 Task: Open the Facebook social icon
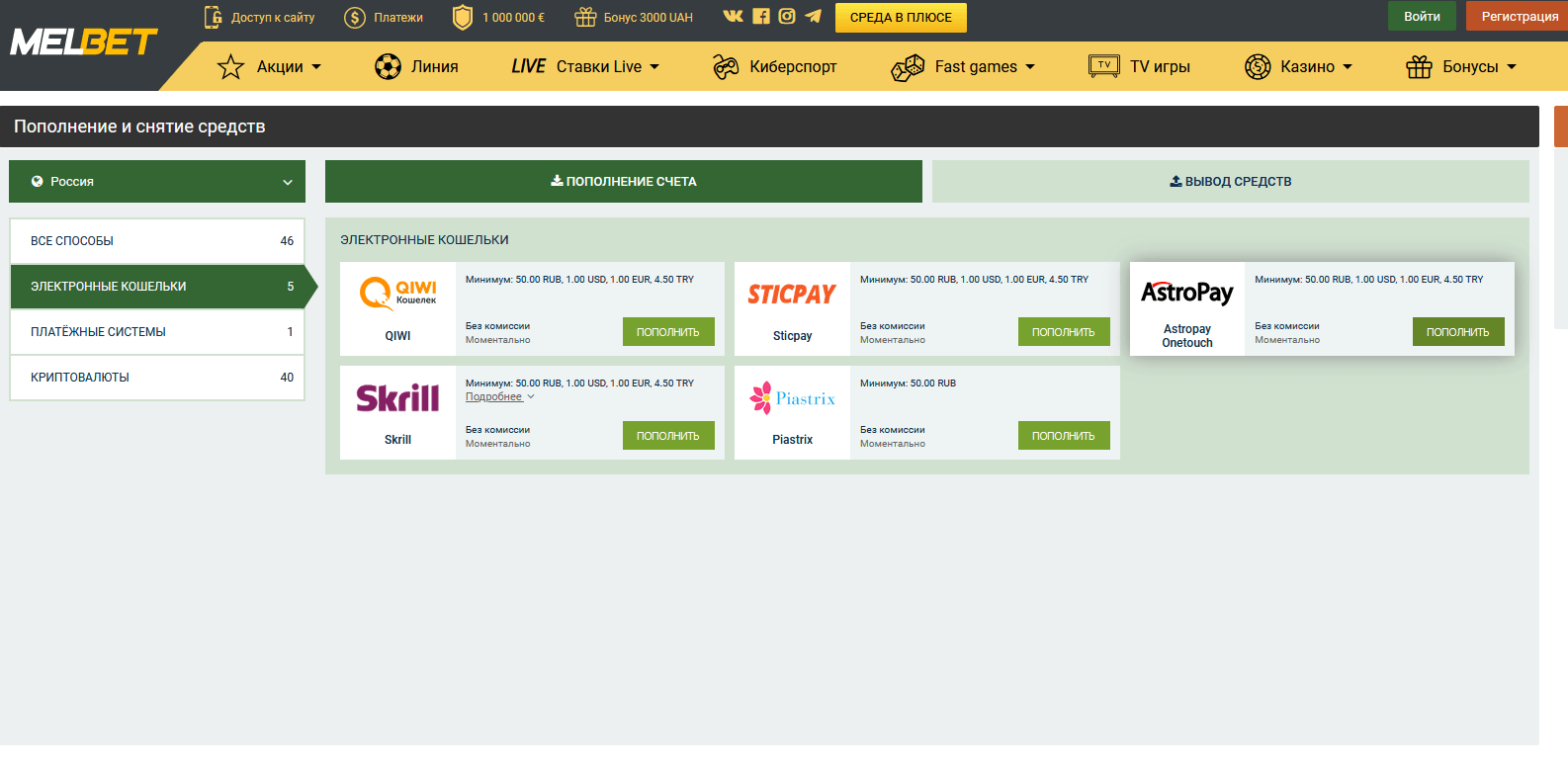761,16
